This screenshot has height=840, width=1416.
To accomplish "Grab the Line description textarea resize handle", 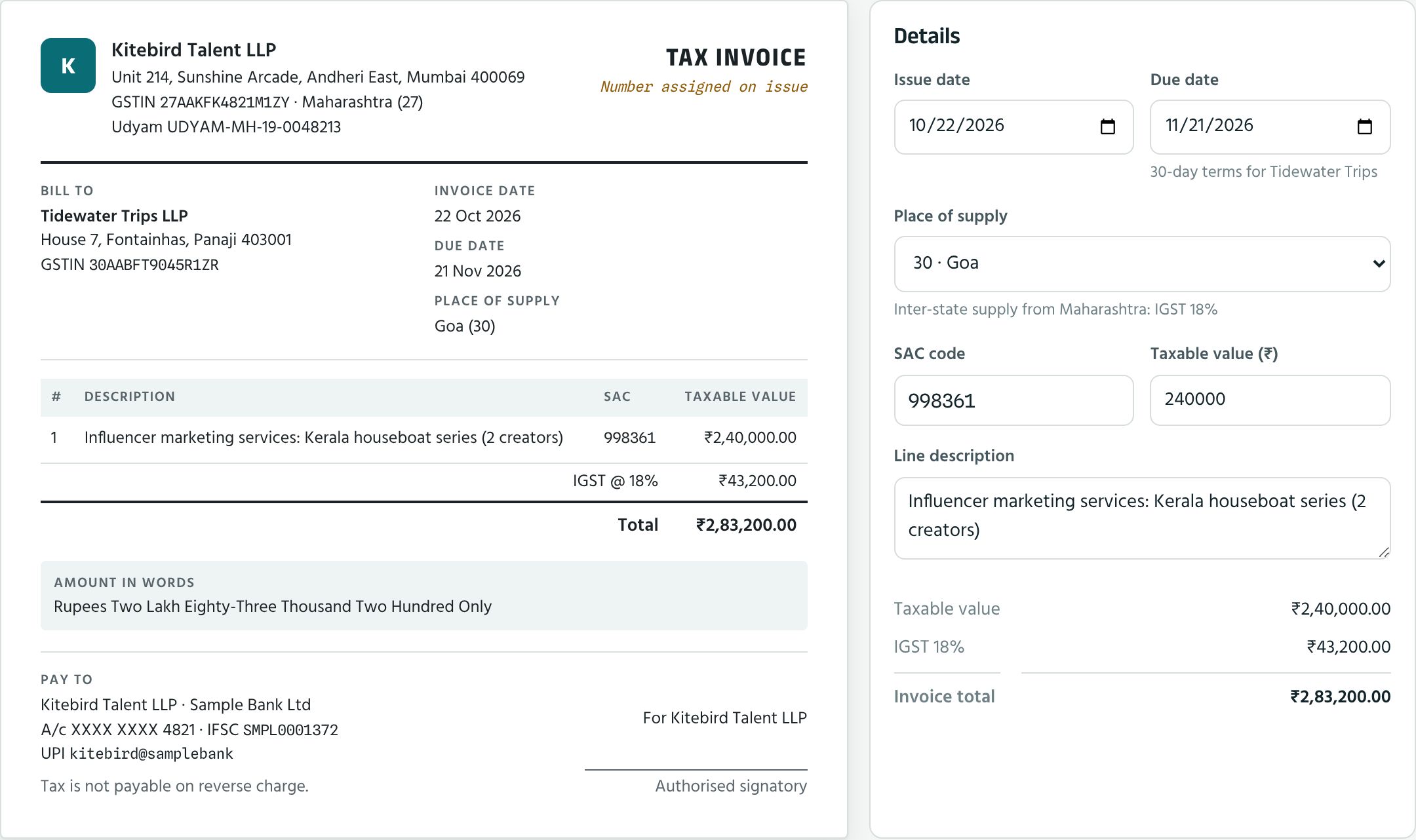I will click(1383, 552).
